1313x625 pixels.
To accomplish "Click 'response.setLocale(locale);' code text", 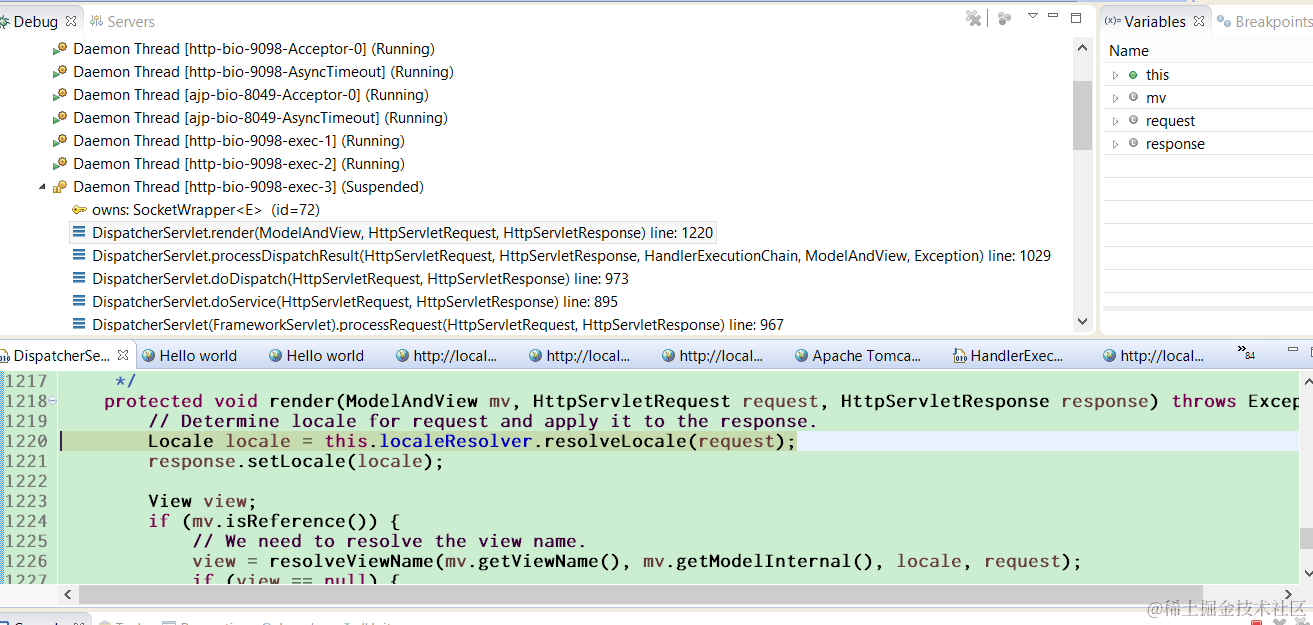I will [295, 461].
